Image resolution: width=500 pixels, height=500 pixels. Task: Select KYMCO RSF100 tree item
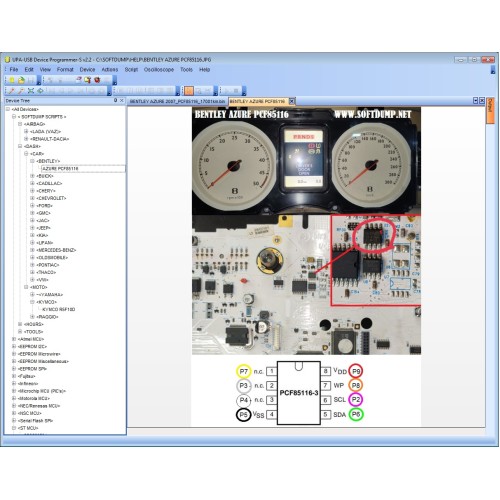[59, 309]
